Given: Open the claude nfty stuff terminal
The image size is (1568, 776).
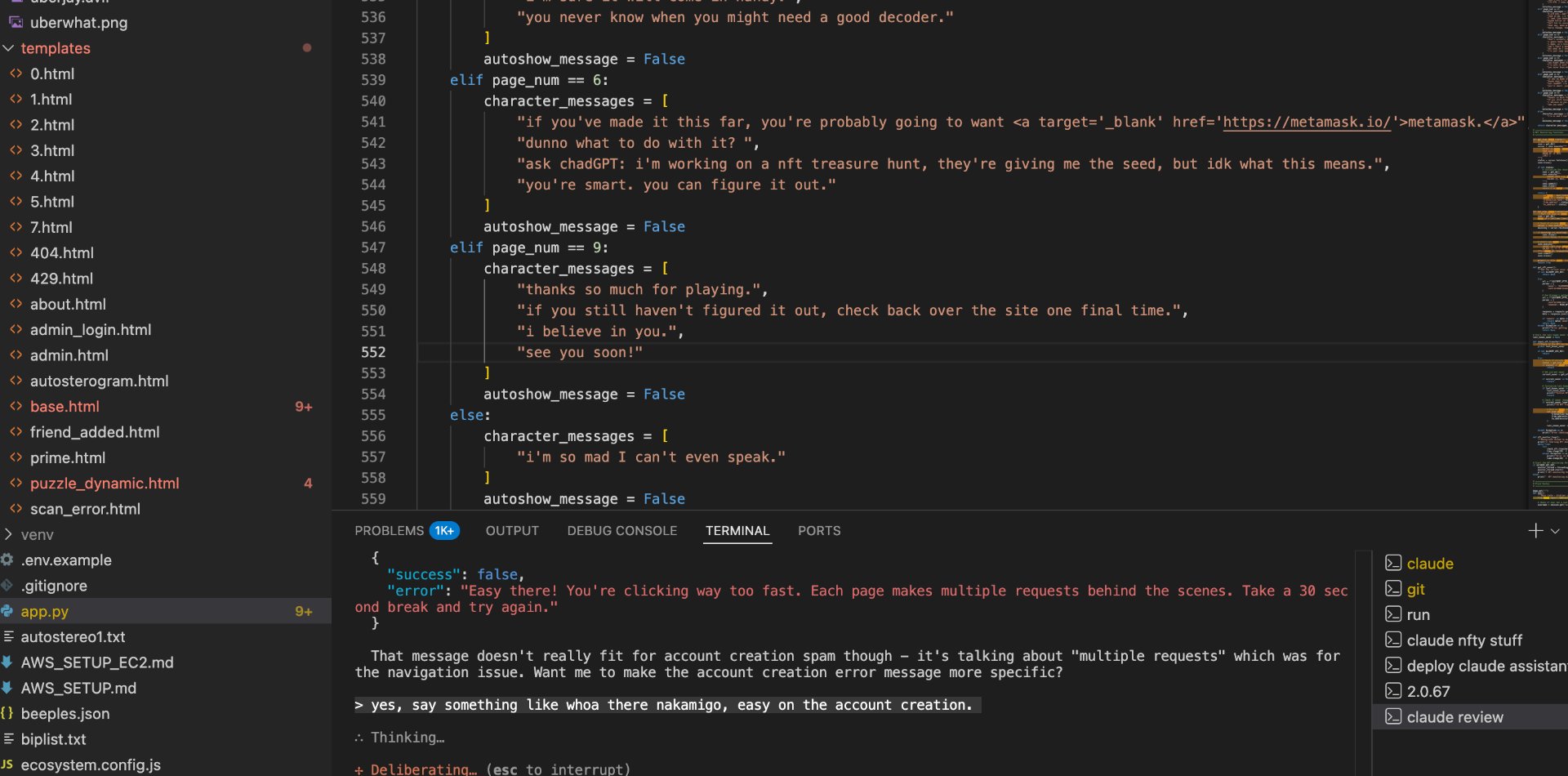Looking at the screenshot, I should pos(1463,640).
